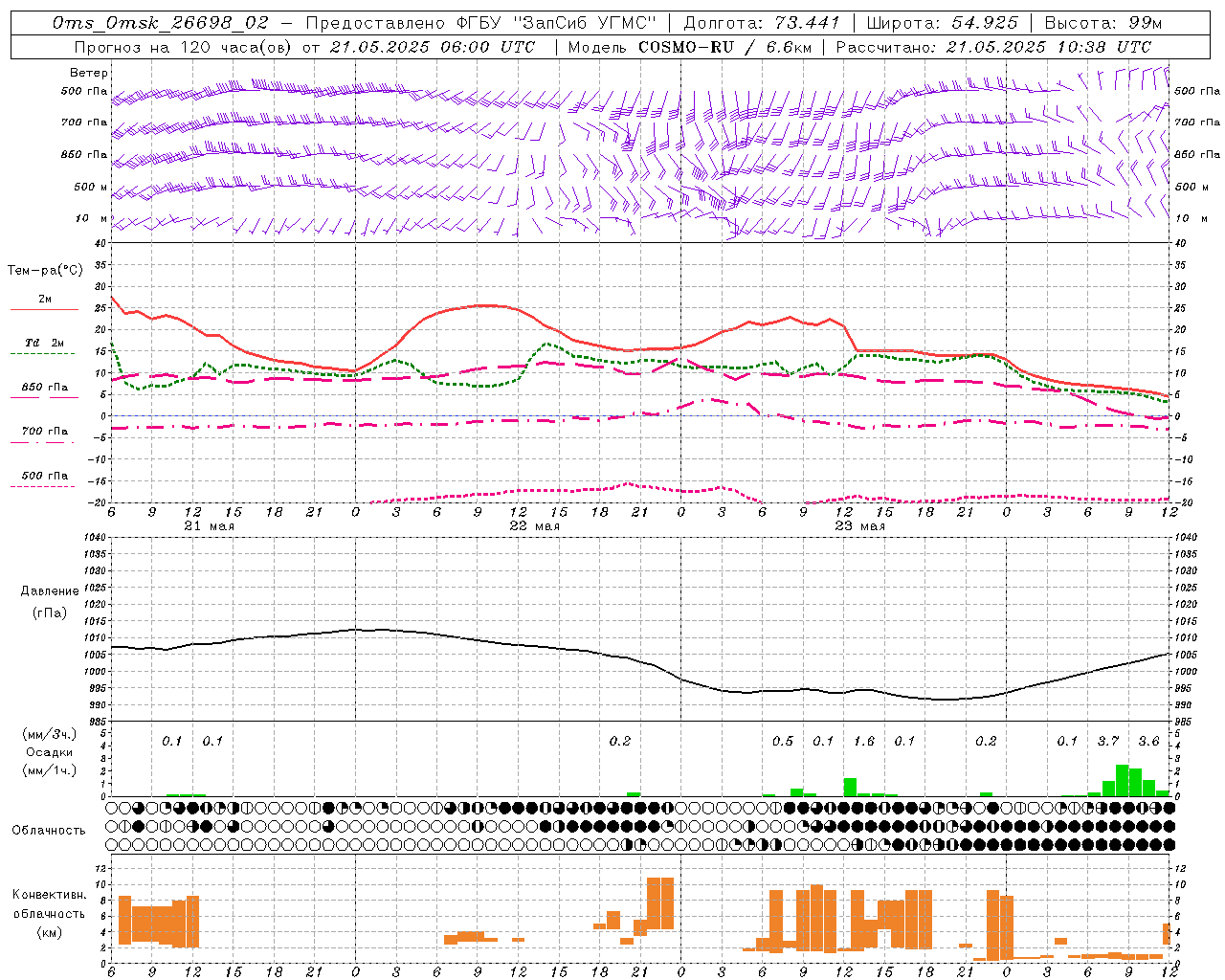Screen dimensions: 1225x980
Task: Click the Давление pressure panel label
Action: coord(50,591)
